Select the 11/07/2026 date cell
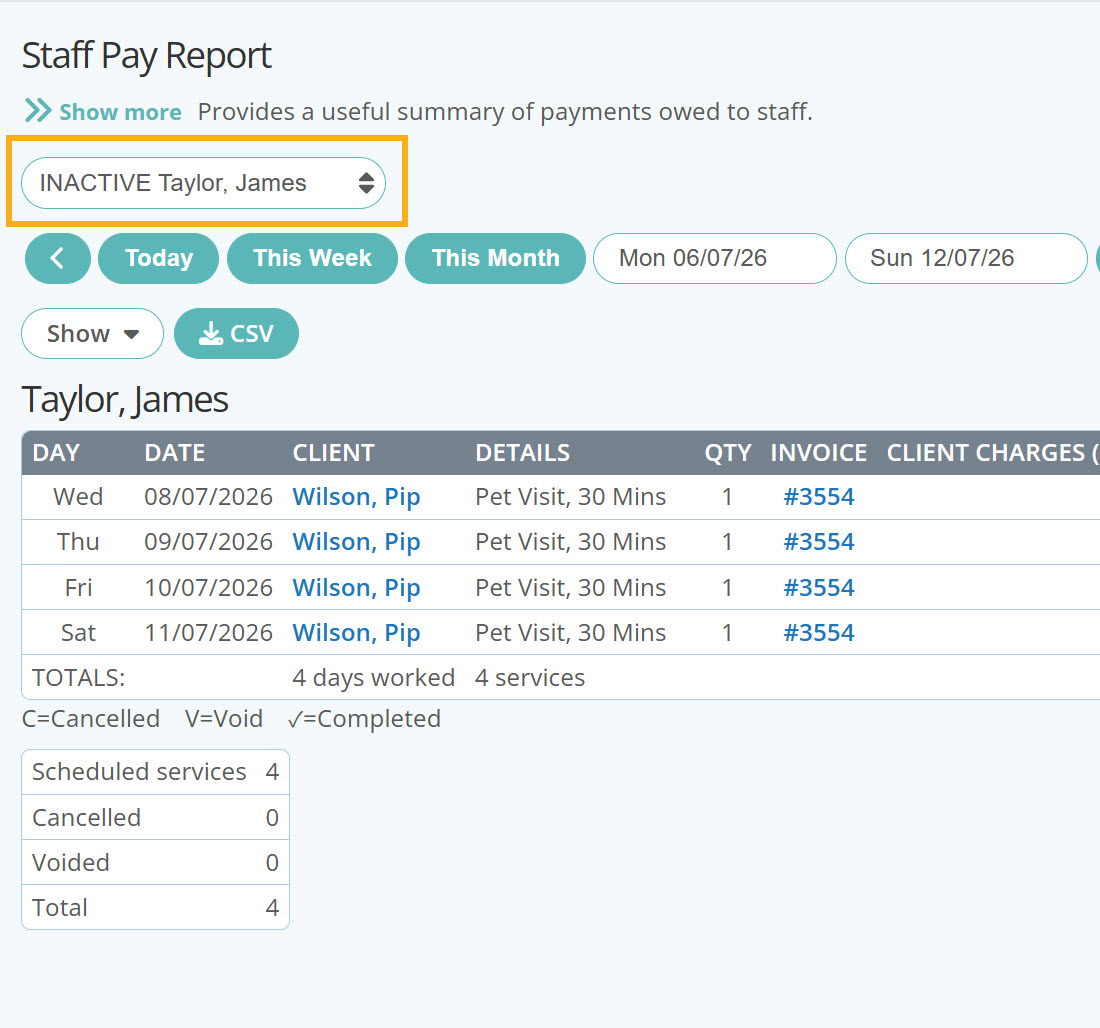This screenshot has width=1100, height=1028. coord(208,633)
